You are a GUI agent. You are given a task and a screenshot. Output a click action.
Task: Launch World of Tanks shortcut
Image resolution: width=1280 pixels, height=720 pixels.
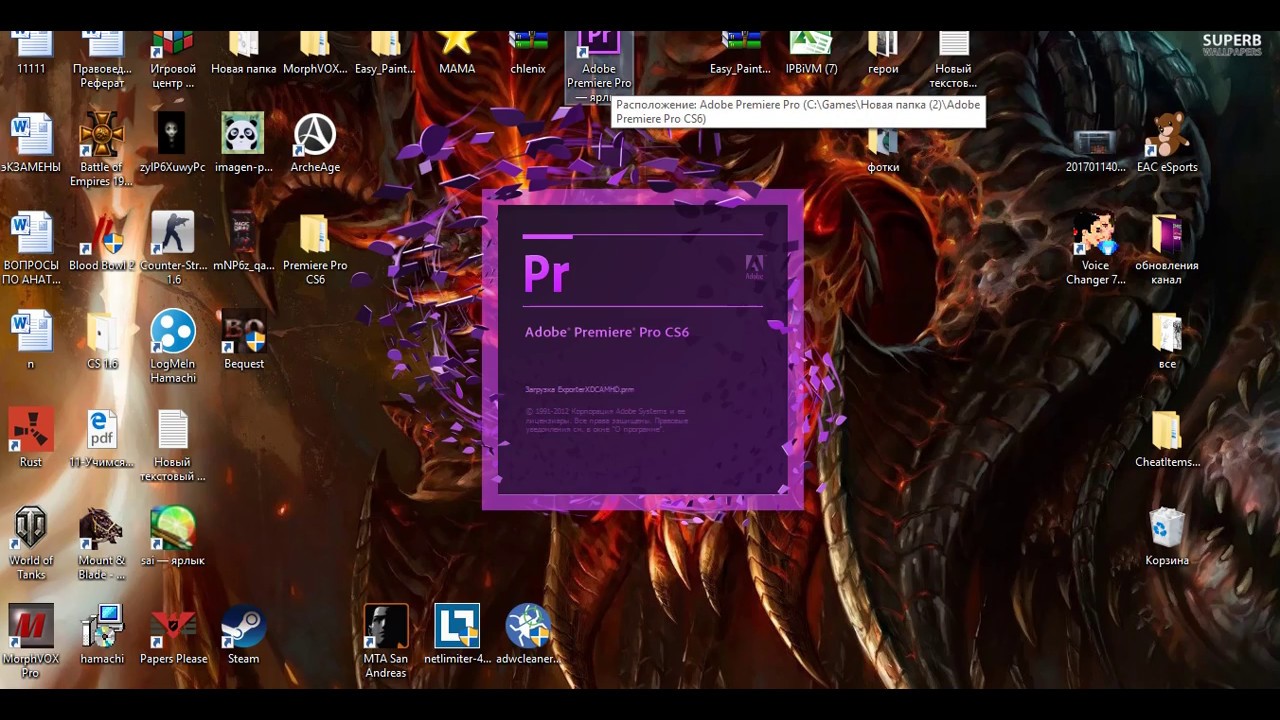(x=31, y=542)
